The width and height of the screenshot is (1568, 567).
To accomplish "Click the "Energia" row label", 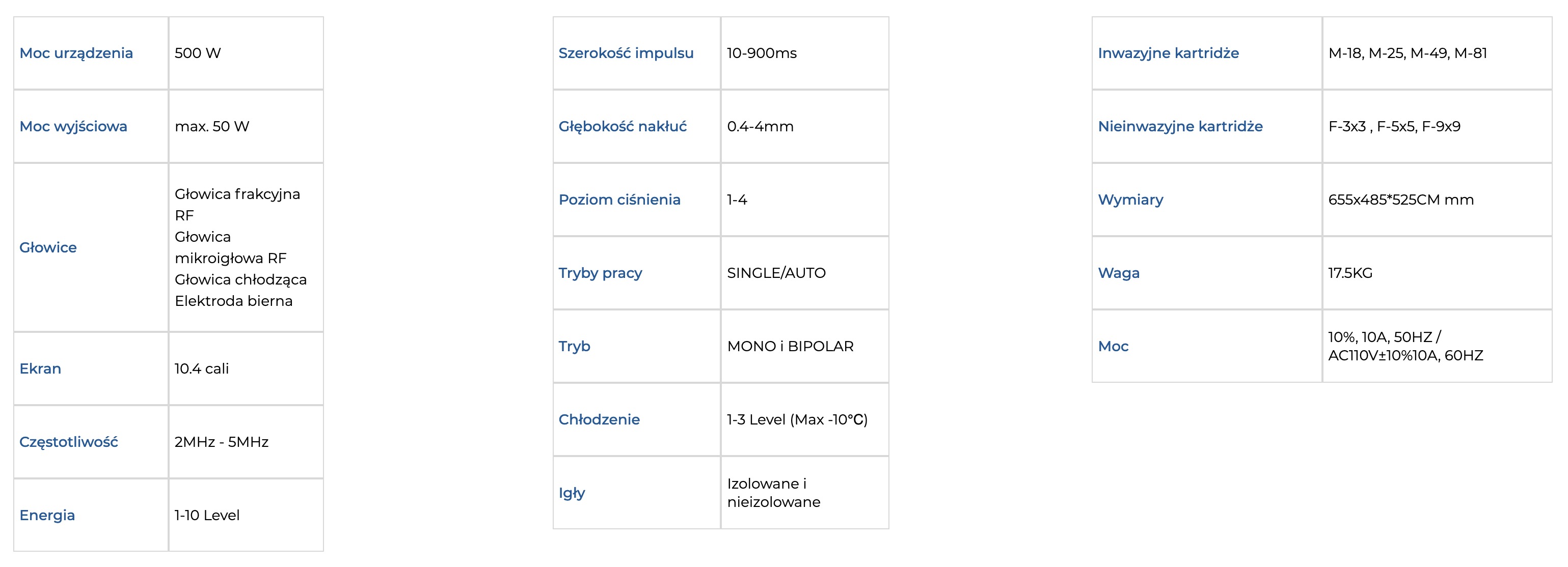I will tap(47, 515).
